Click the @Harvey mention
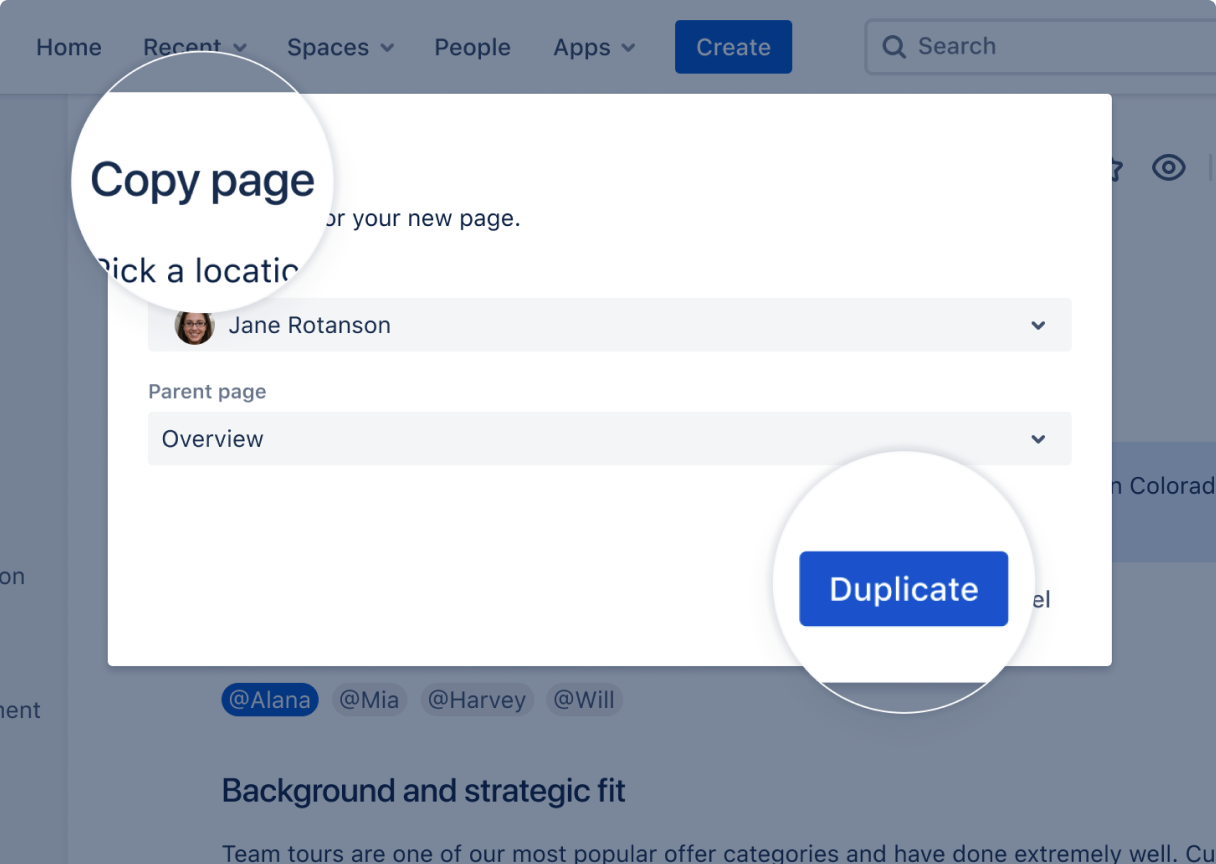Viewport: 1216px width, 864px height. tap(477, 700)
